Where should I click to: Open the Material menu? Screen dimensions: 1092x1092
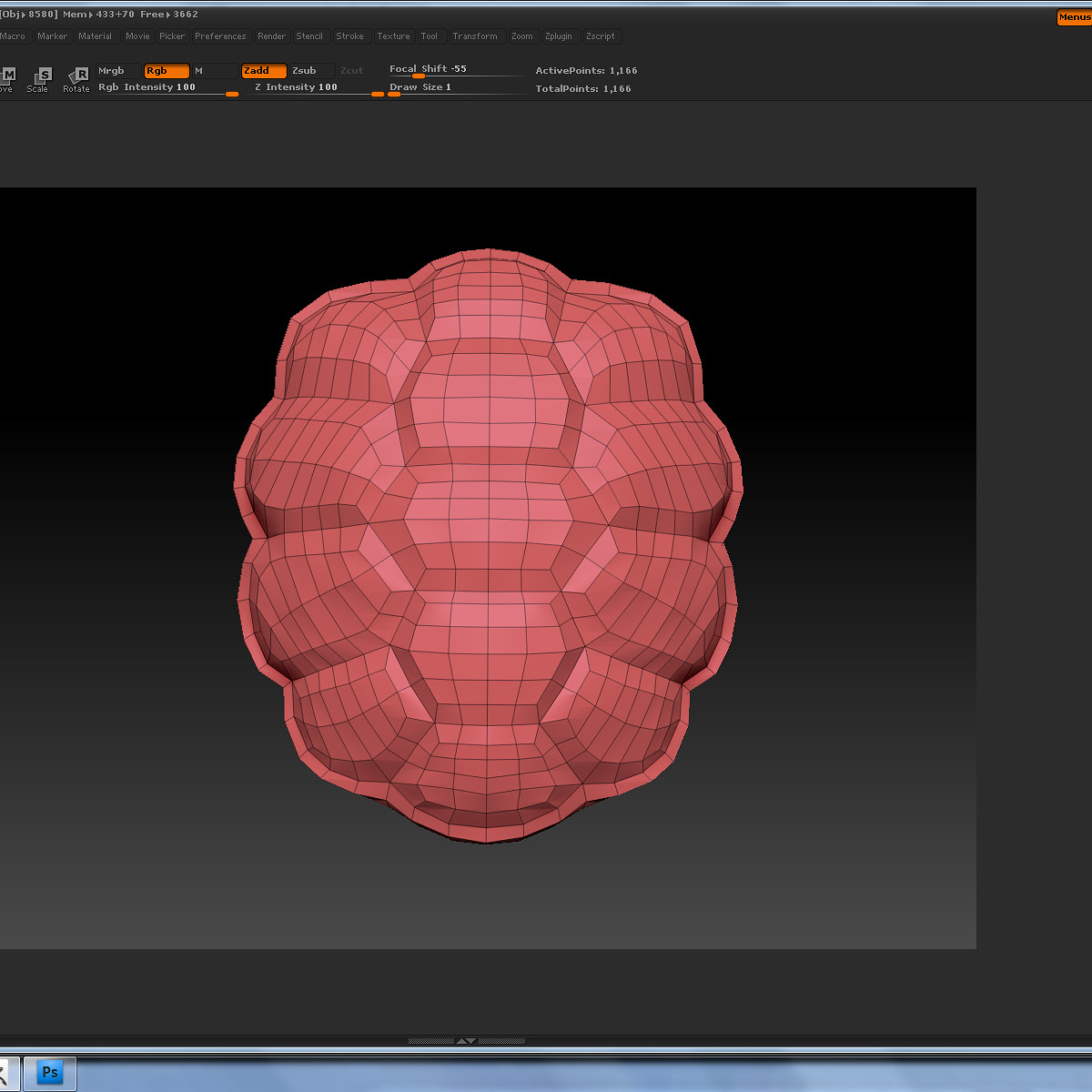(x=95, y=36)
